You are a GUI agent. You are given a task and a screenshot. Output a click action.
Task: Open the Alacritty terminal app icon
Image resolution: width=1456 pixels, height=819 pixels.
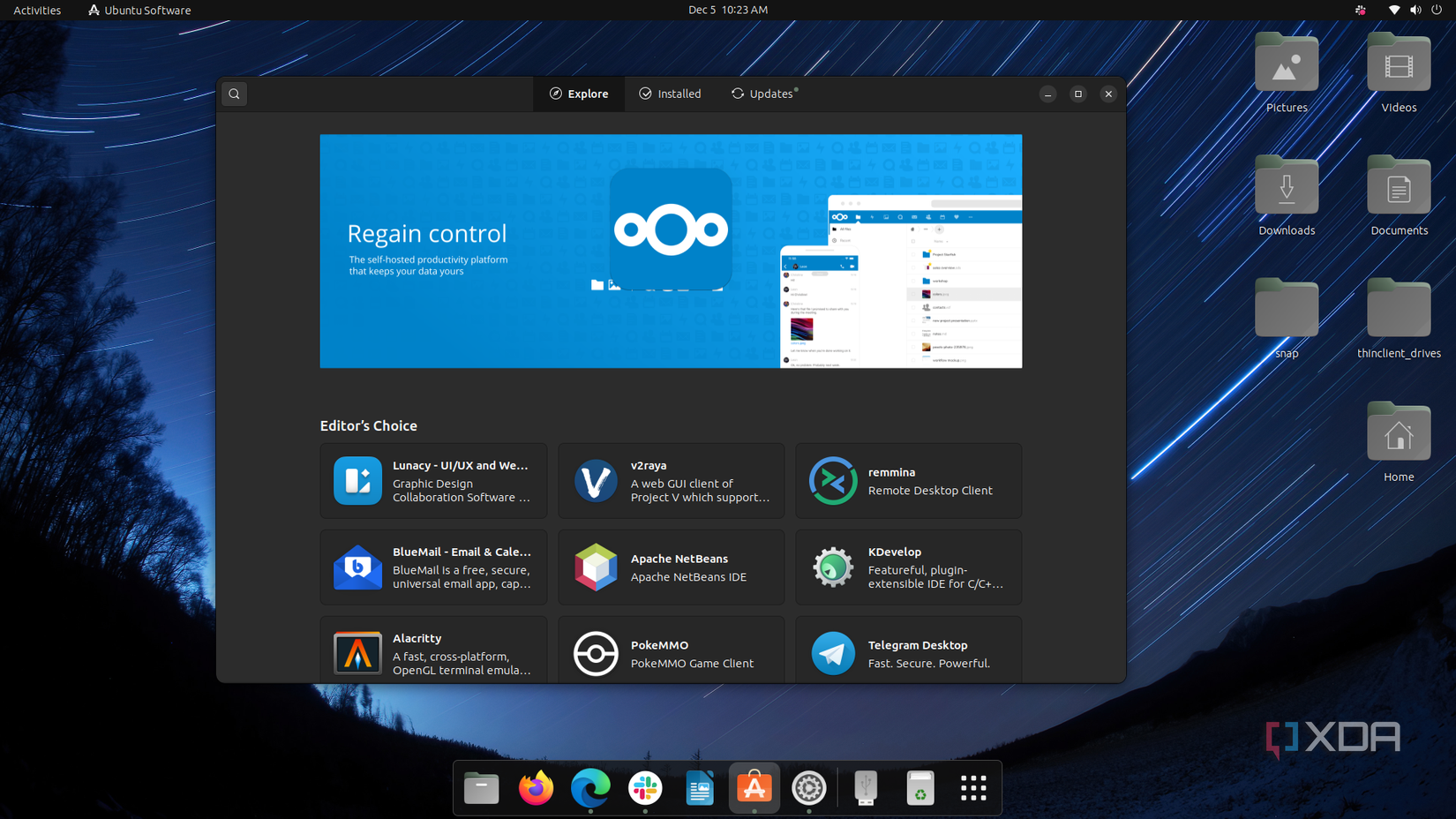(357, 653)
